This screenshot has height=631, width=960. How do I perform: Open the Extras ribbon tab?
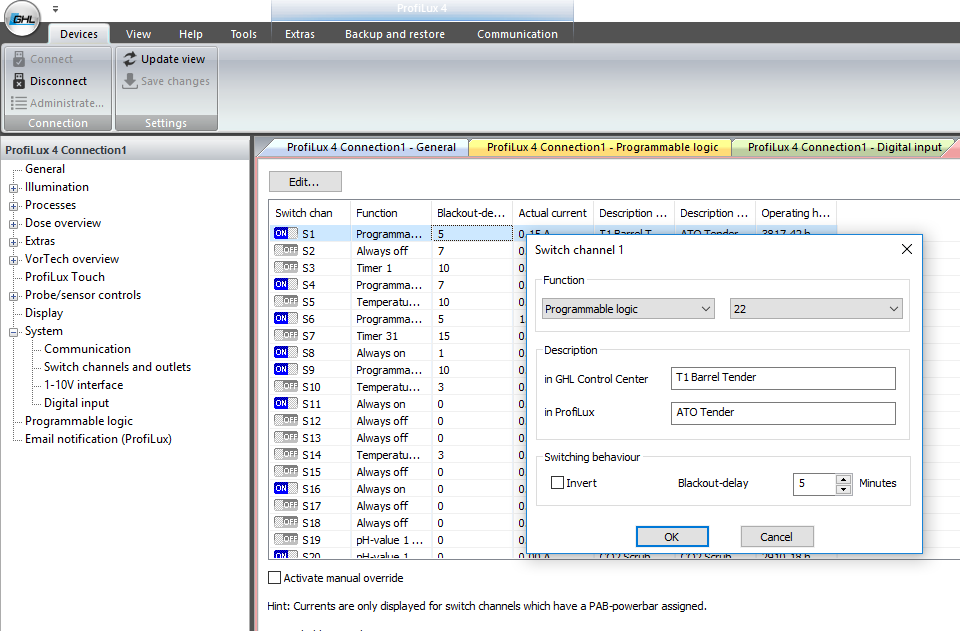pos(299,34)
